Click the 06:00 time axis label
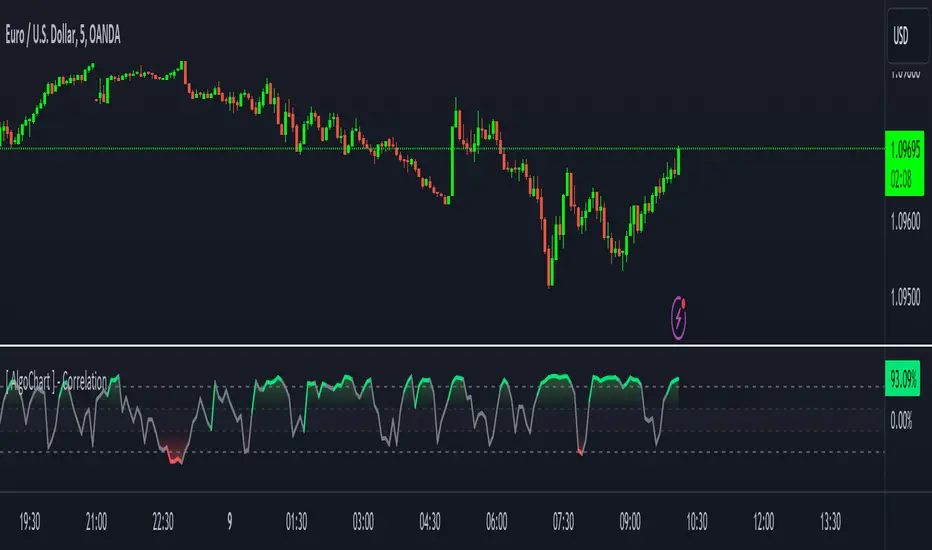 [x=496, y=522]
